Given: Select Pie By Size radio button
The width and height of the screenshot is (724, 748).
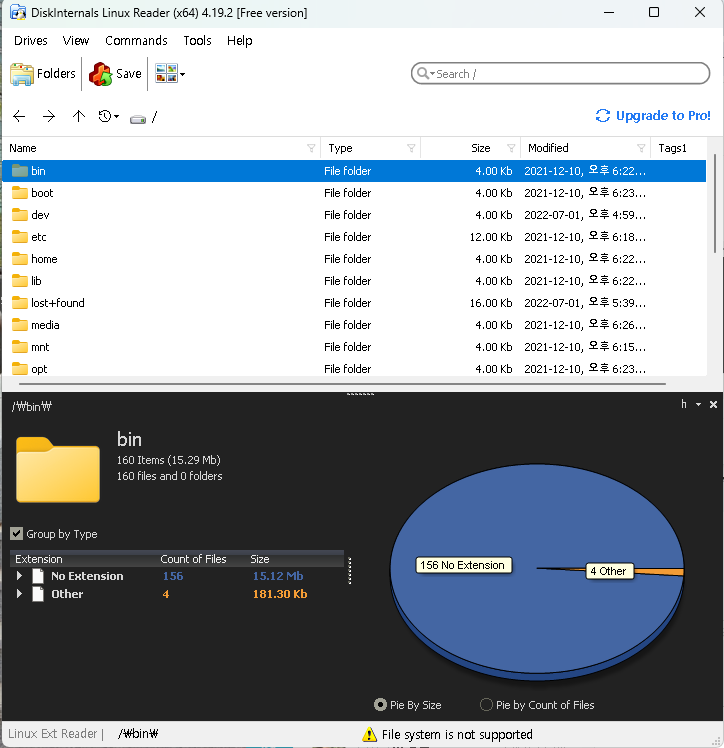Looking at the screenshot, I should point(380,705).
